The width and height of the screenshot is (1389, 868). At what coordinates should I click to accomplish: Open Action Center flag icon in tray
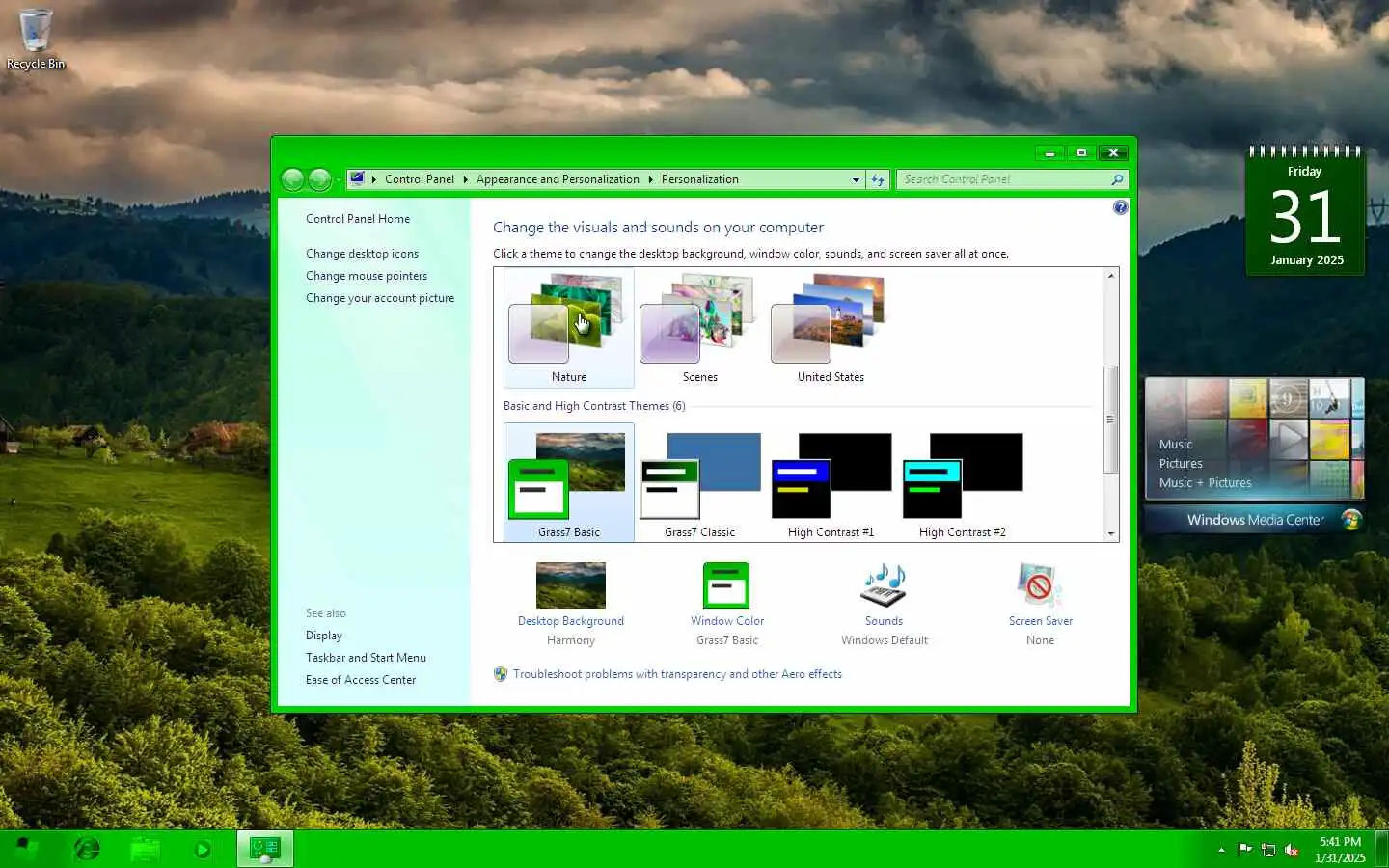(1244, 850)
